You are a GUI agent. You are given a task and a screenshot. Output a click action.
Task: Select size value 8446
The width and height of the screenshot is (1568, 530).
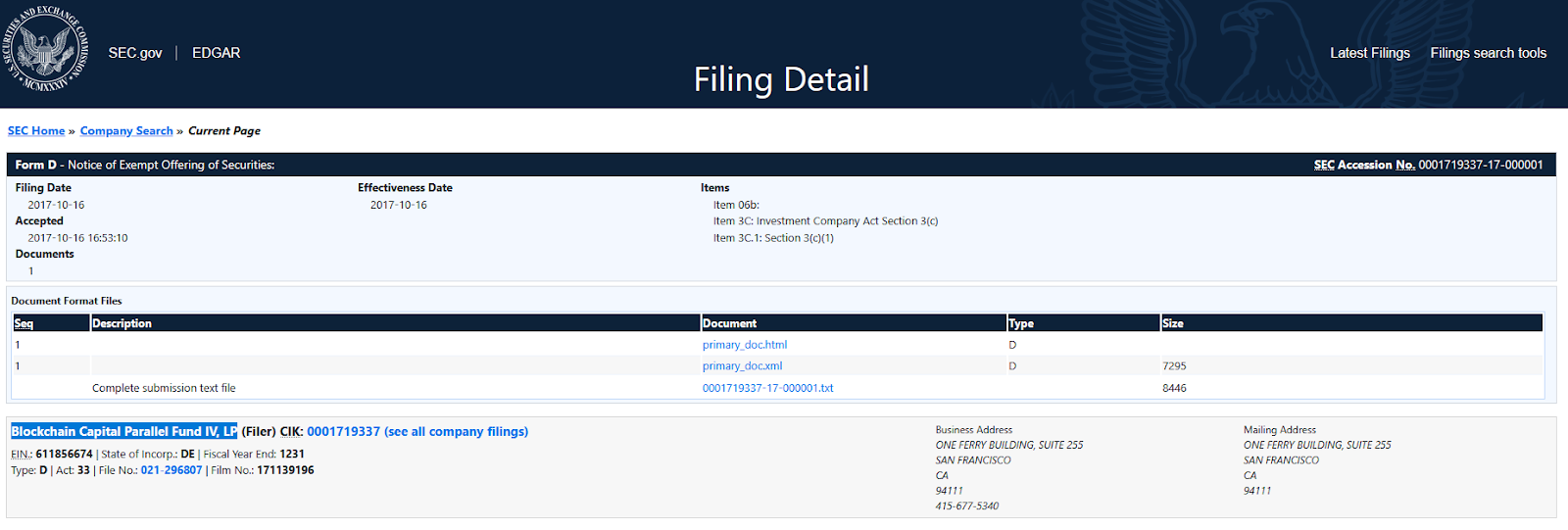click(x=1174, y=388)
